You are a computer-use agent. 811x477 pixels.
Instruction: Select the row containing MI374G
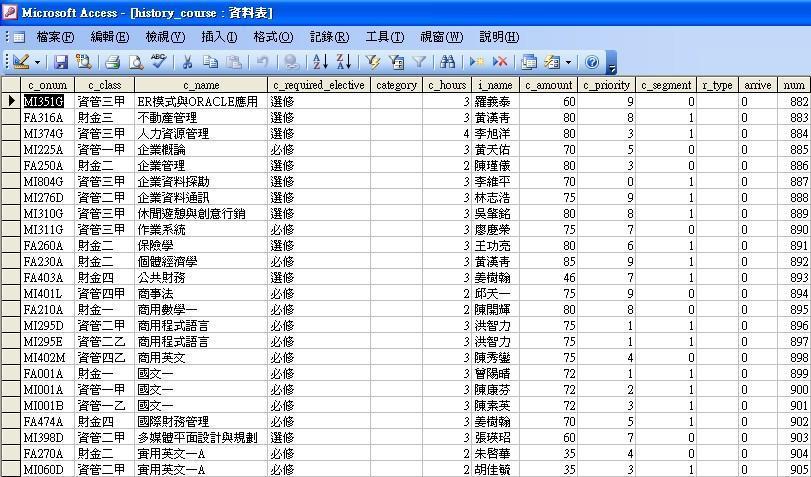(x=11, y=134)
